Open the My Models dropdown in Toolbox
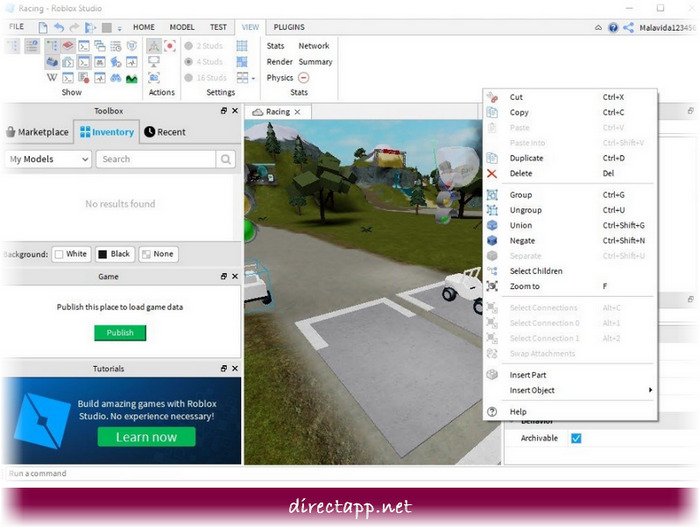Screen dimensions: 700x528 tap(48, 159)
